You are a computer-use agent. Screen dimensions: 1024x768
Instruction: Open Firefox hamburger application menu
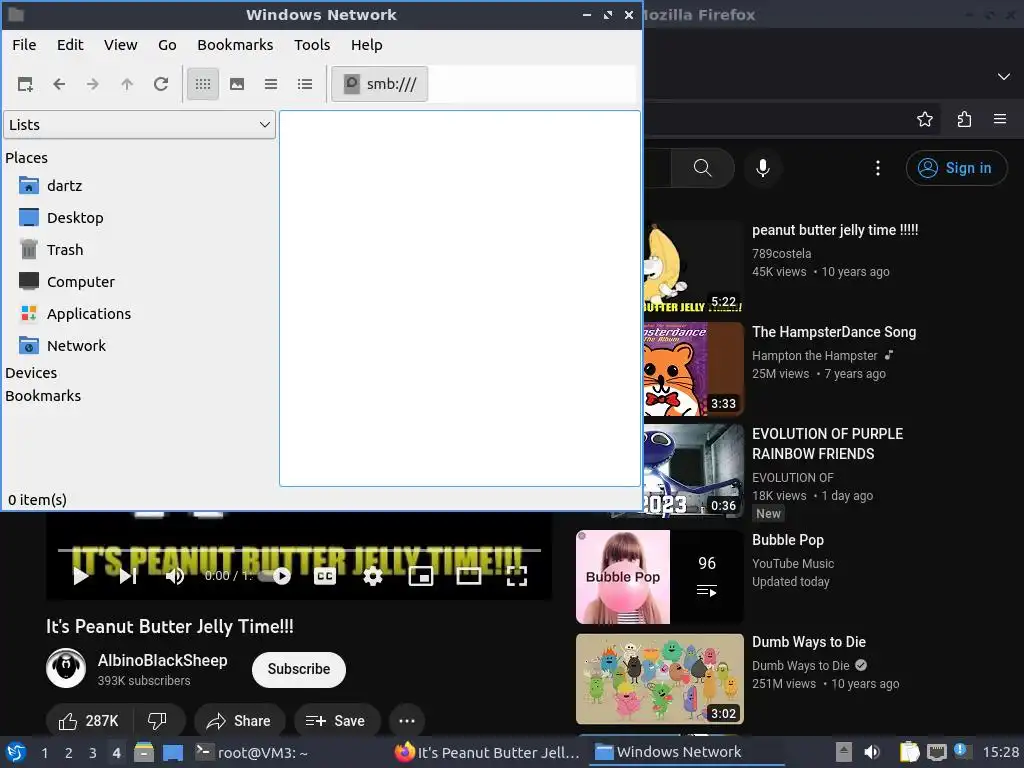pos(1000,120)
